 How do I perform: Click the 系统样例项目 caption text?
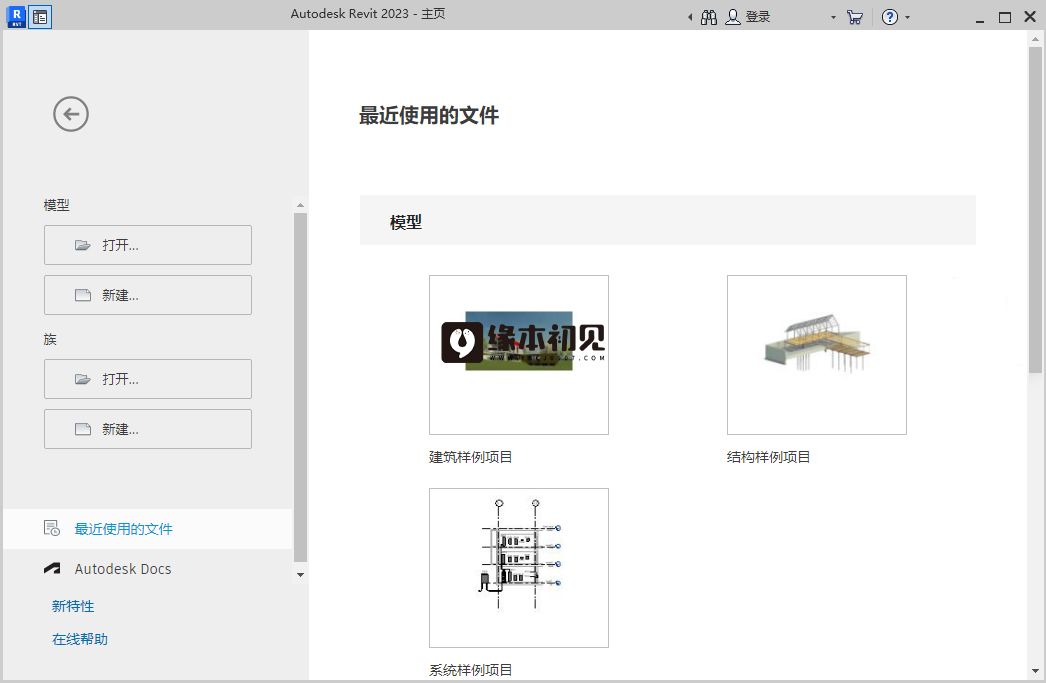click(x=470, y=670)
